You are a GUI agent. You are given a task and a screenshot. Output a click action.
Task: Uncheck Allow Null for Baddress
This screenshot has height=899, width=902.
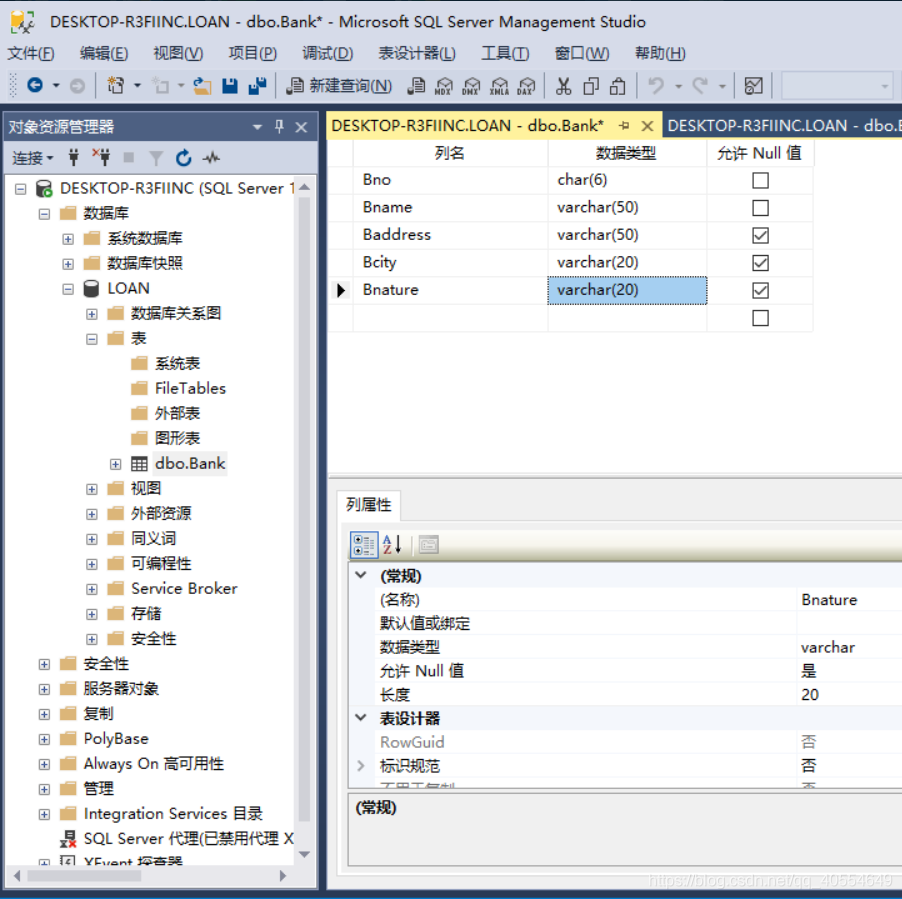click(x=760, y=235)
